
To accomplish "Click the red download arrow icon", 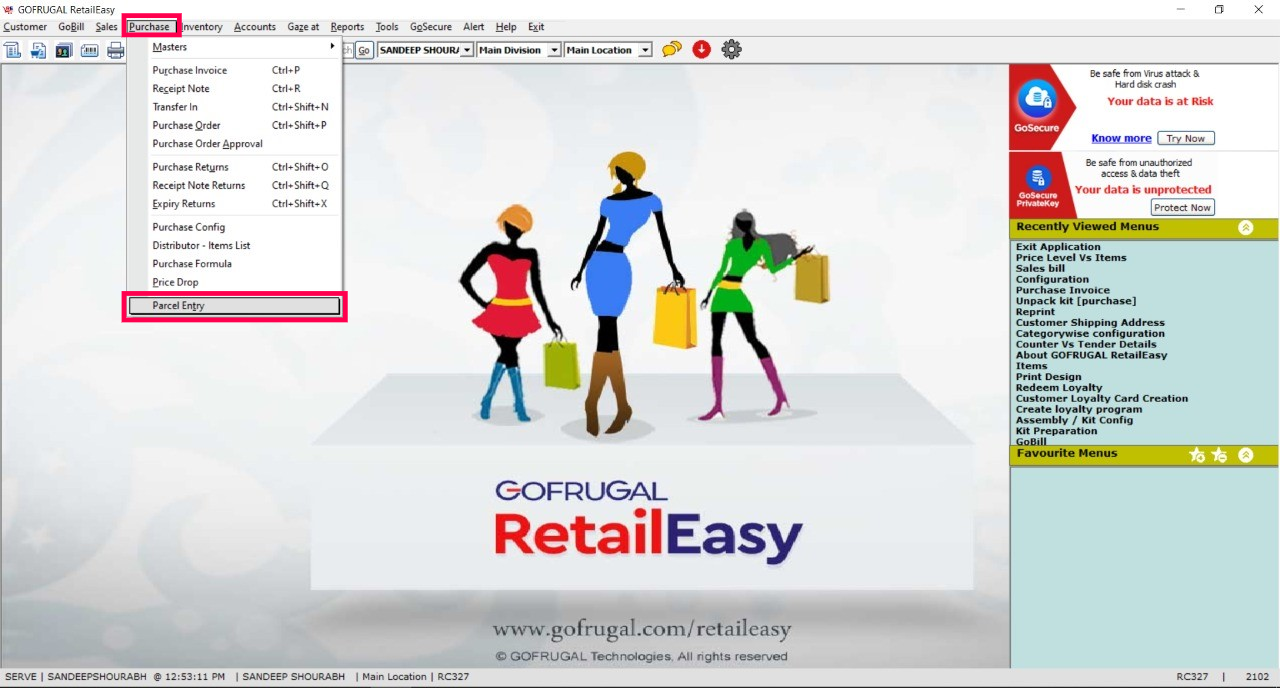I will (x=701, y=49).
